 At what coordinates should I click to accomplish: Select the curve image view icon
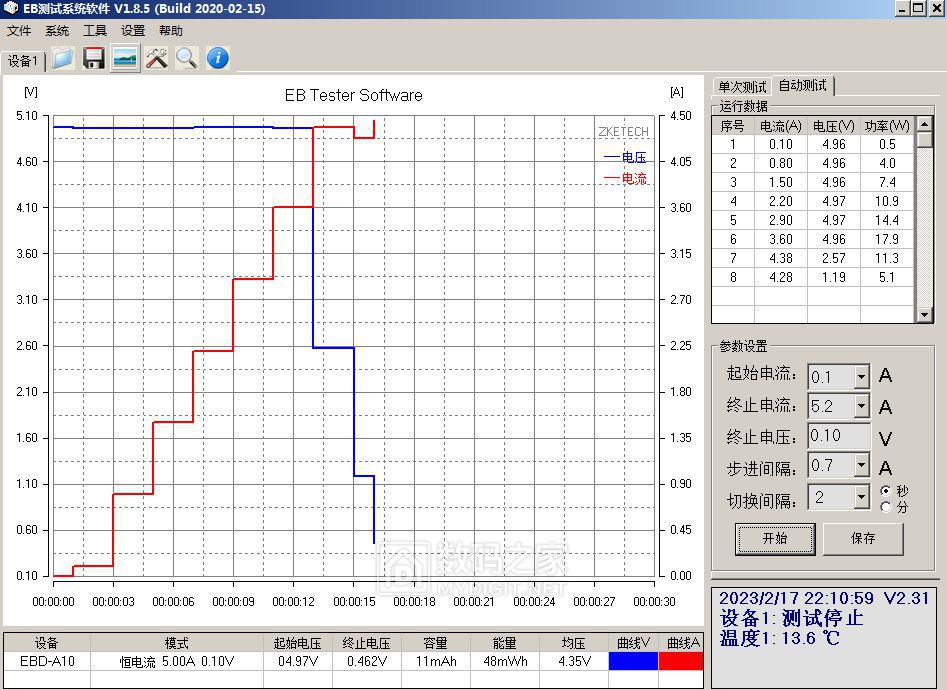(x=125, y=57)
